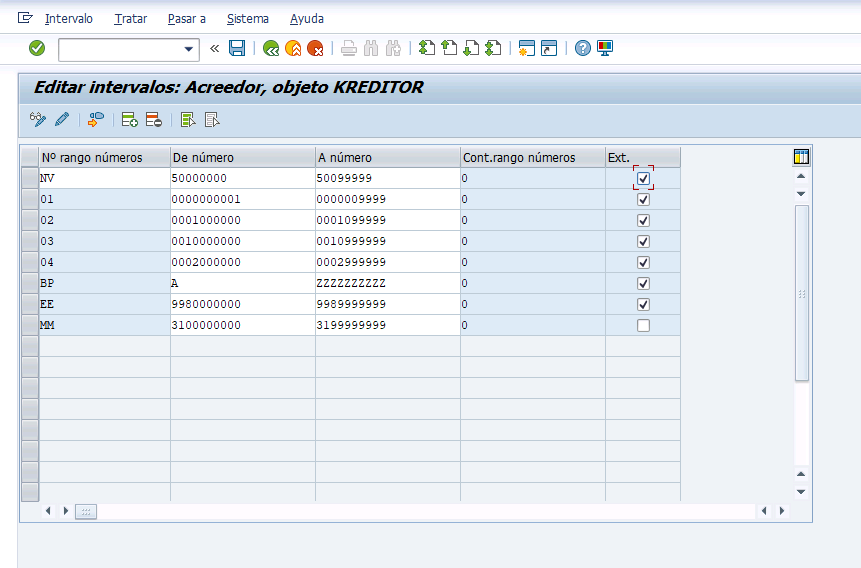Uncheck Ext. checkbox for range 02
The width and height of the screenshot is (861, 568).
[x=643, y=220]
